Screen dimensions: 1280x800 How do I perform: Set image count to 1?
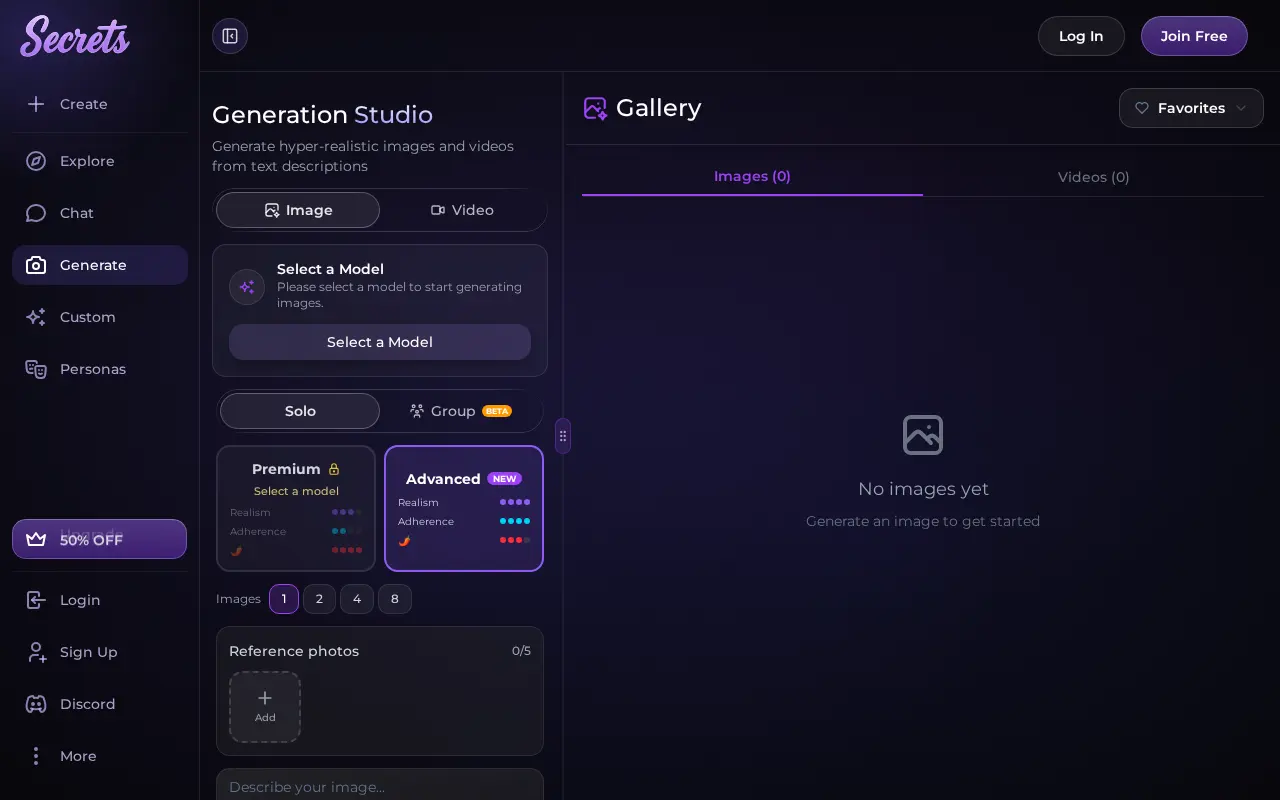(x=284, y=599)
